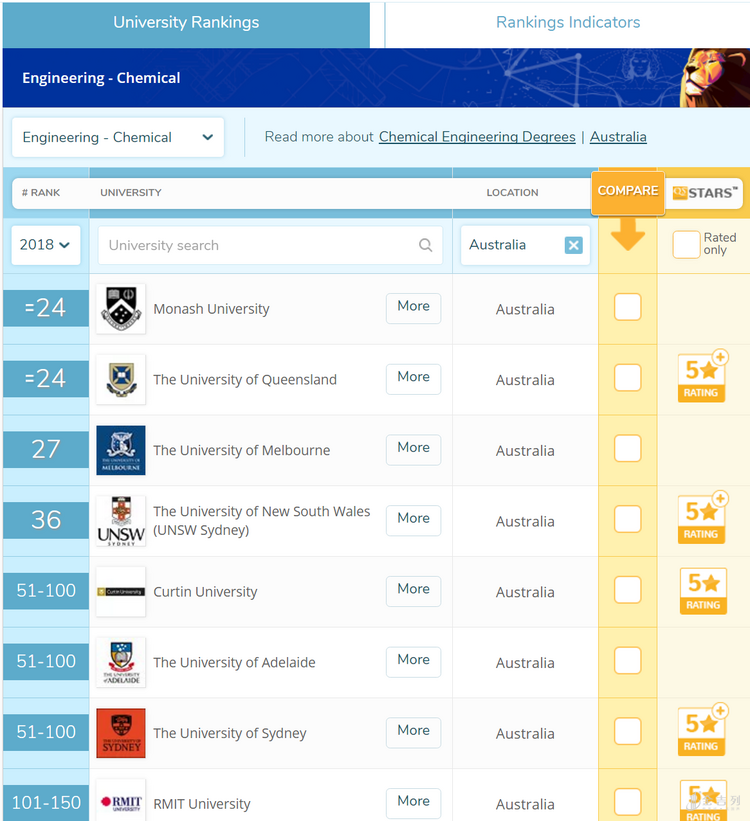Image resolution: width=750 pixels, height=821 pixels.
Task: Open University of Sydney logo
Action: pos(121,733)
